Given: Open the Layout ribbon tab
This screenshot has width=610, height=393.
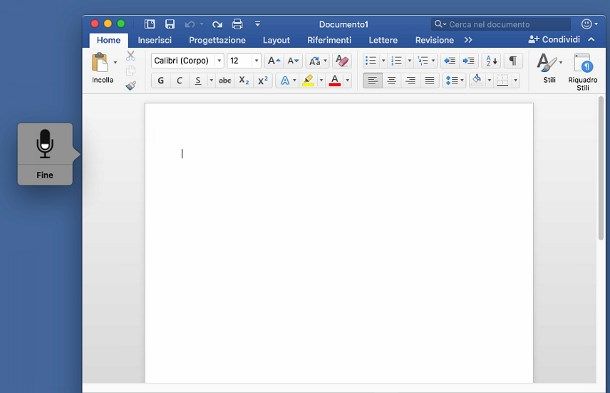Looking at the screenshot, I should [276, 40].
